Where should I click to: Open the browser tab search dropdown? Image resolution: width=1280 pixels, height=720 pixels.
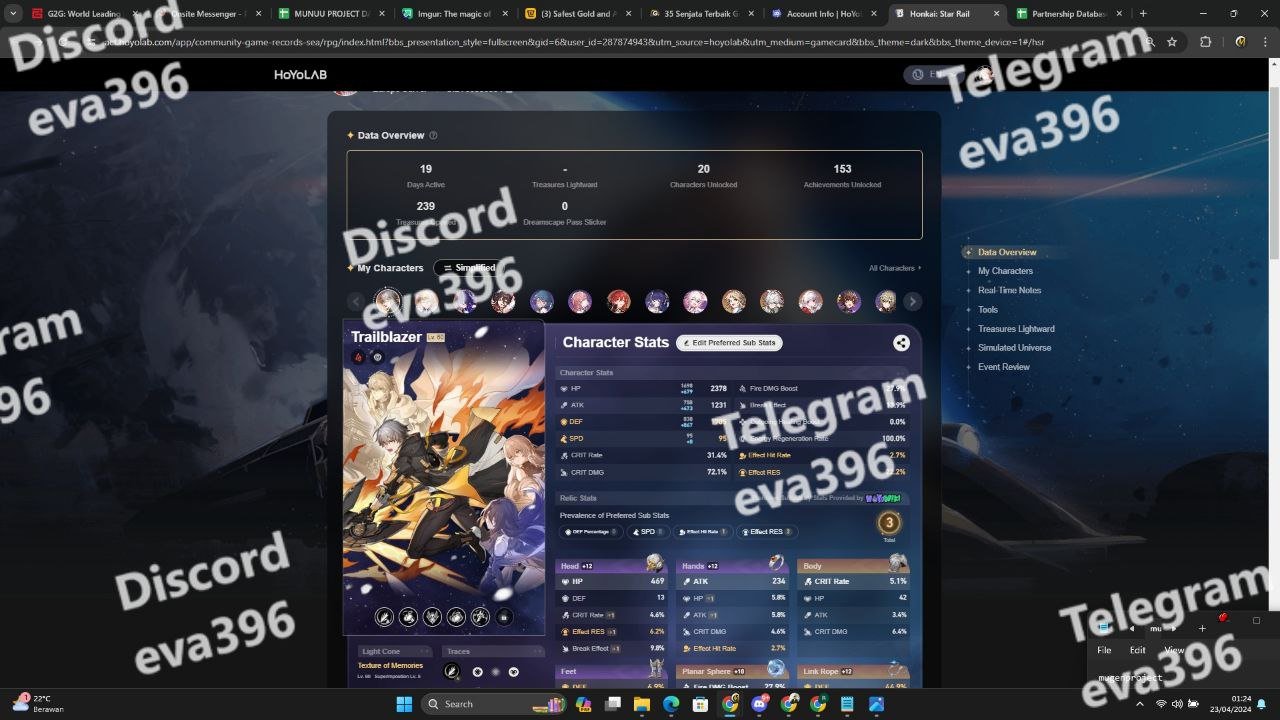point(13,14)
